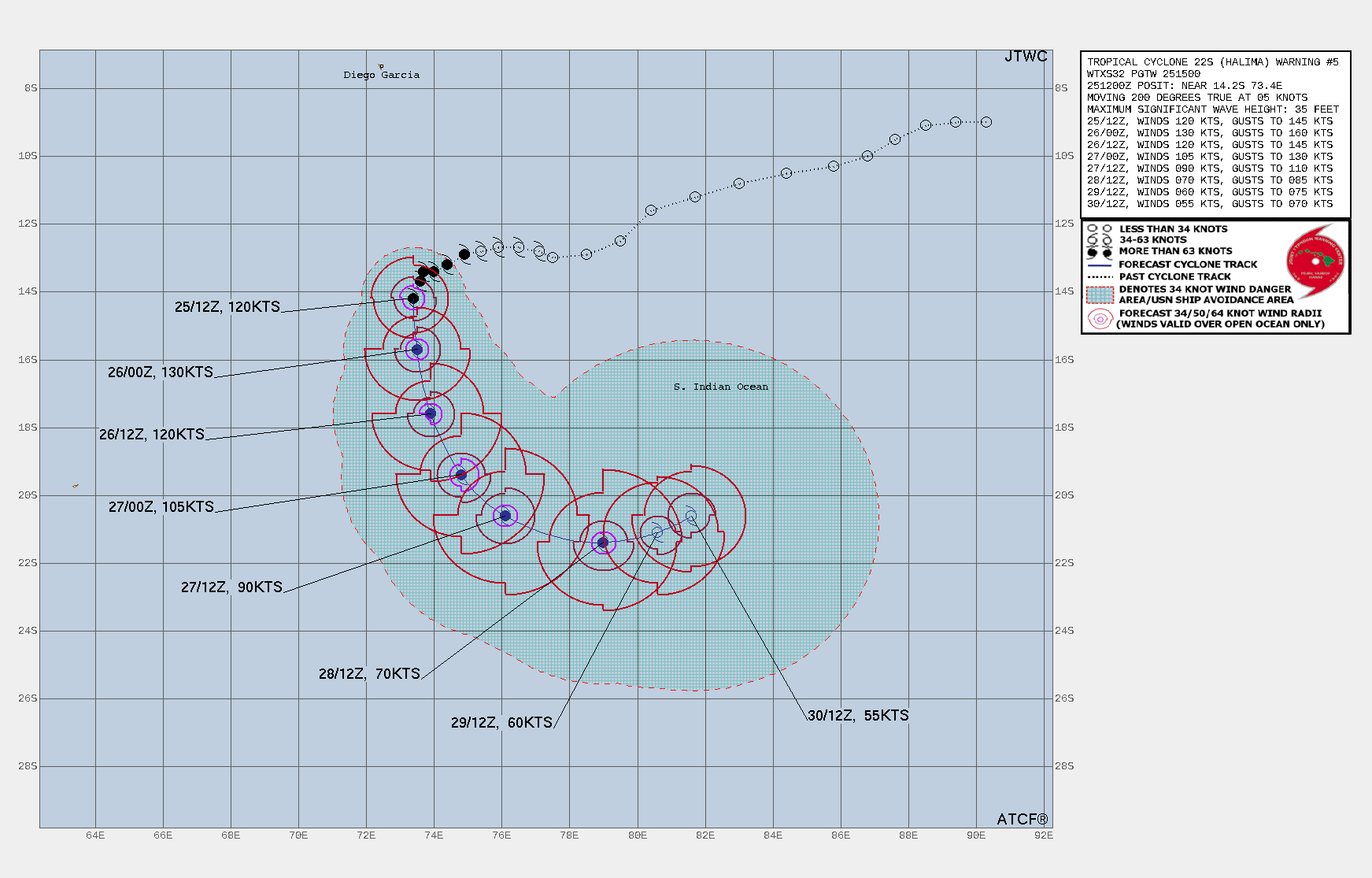Screen dimensions: 1372x878
Task: Click the '29/12Z, 60KTS' map label
Action: [x=501, y=723]
